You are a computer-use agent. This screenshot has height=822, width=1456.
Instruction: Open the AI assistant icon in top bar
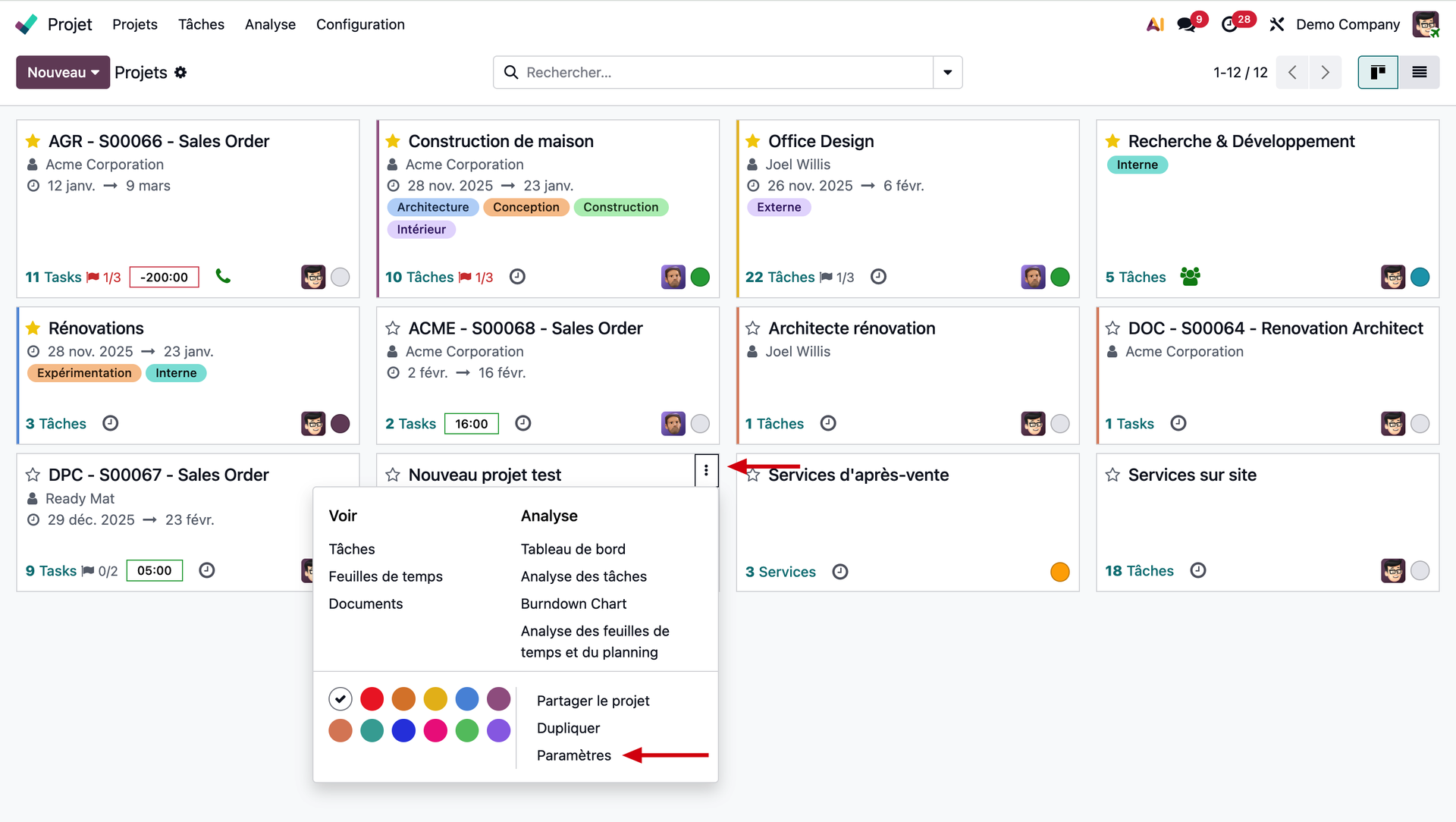[x=1154, y=24]
